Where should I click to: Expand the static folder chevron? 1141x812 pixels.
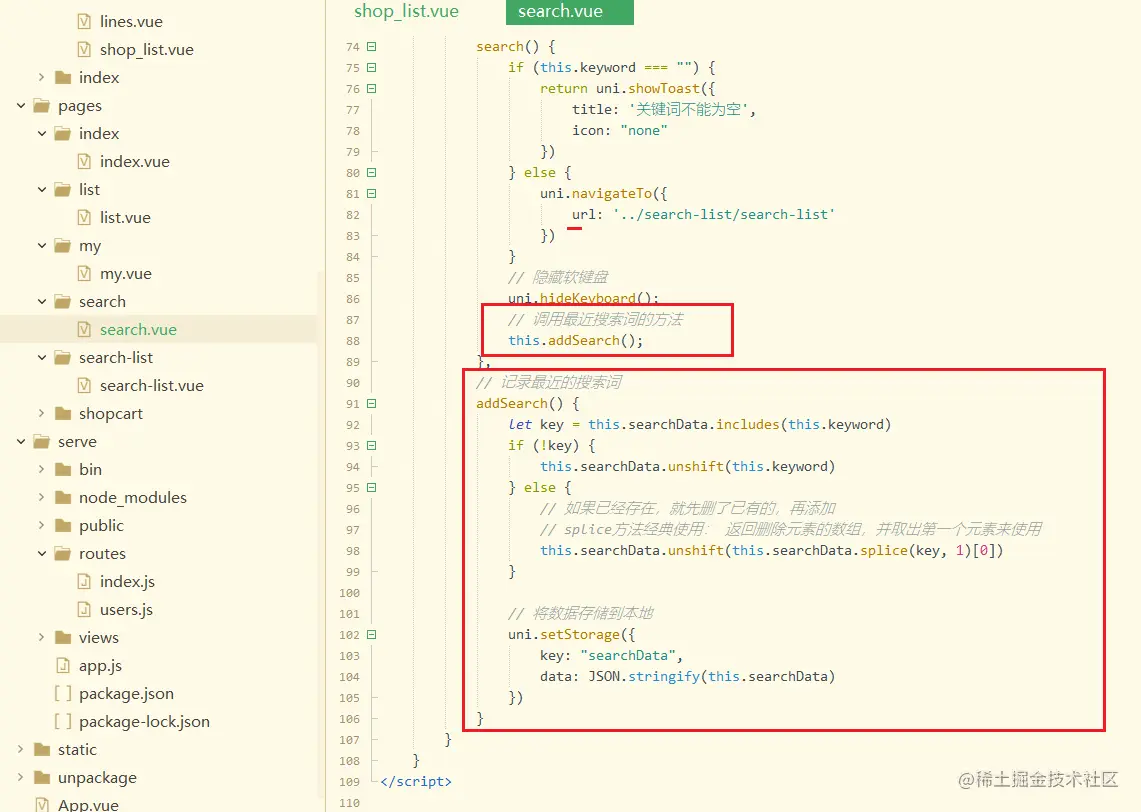click(20, 749)
